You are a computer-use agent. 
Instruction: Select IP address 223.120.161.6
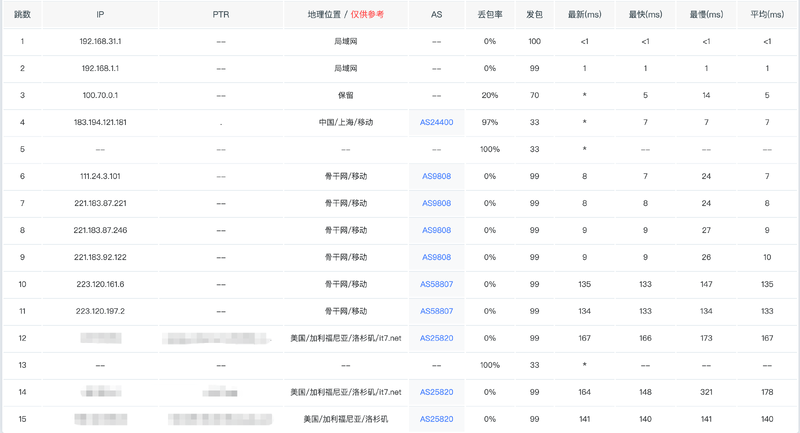(101, 285)
